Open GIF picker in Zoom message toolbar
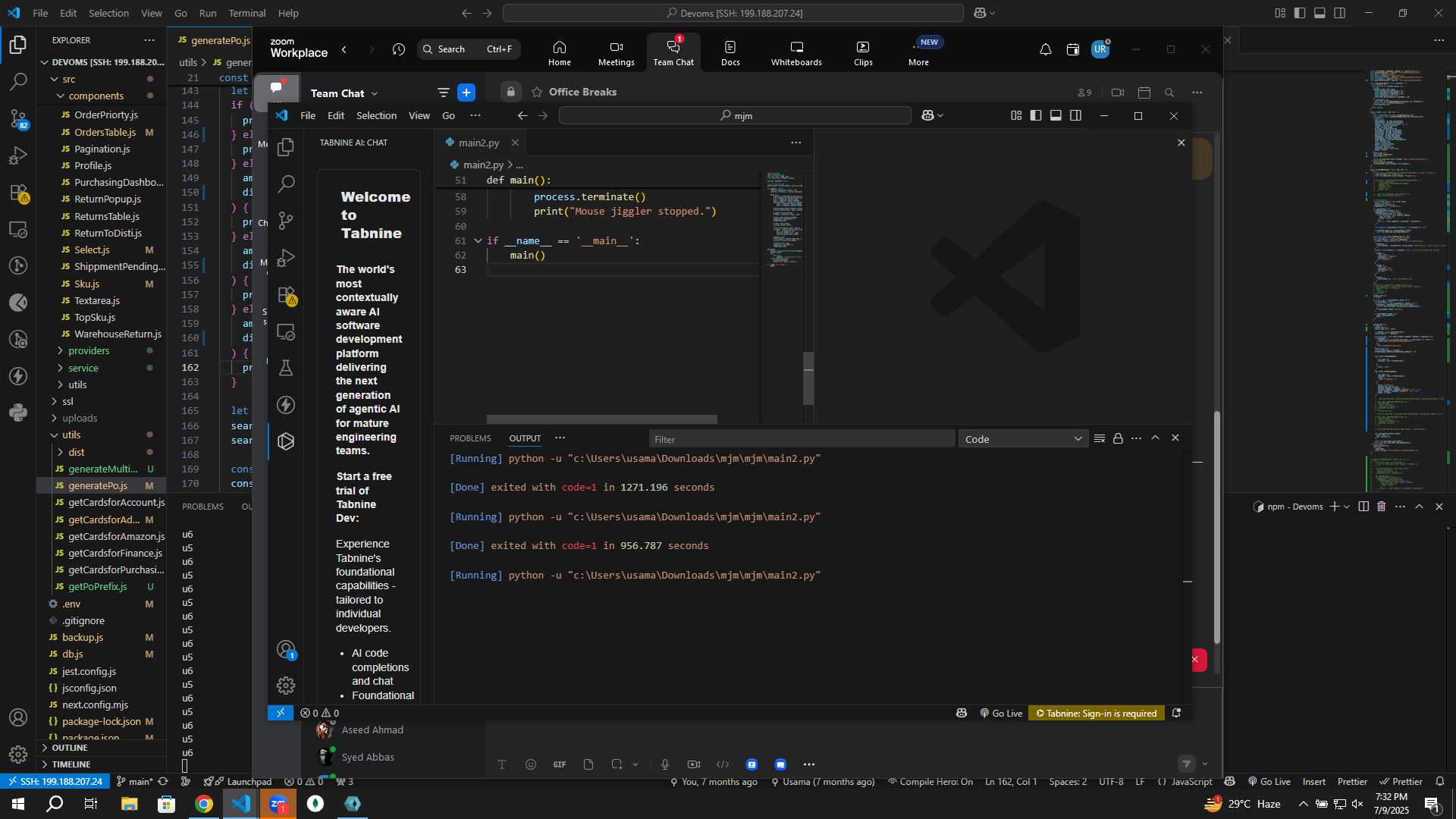 560,764
